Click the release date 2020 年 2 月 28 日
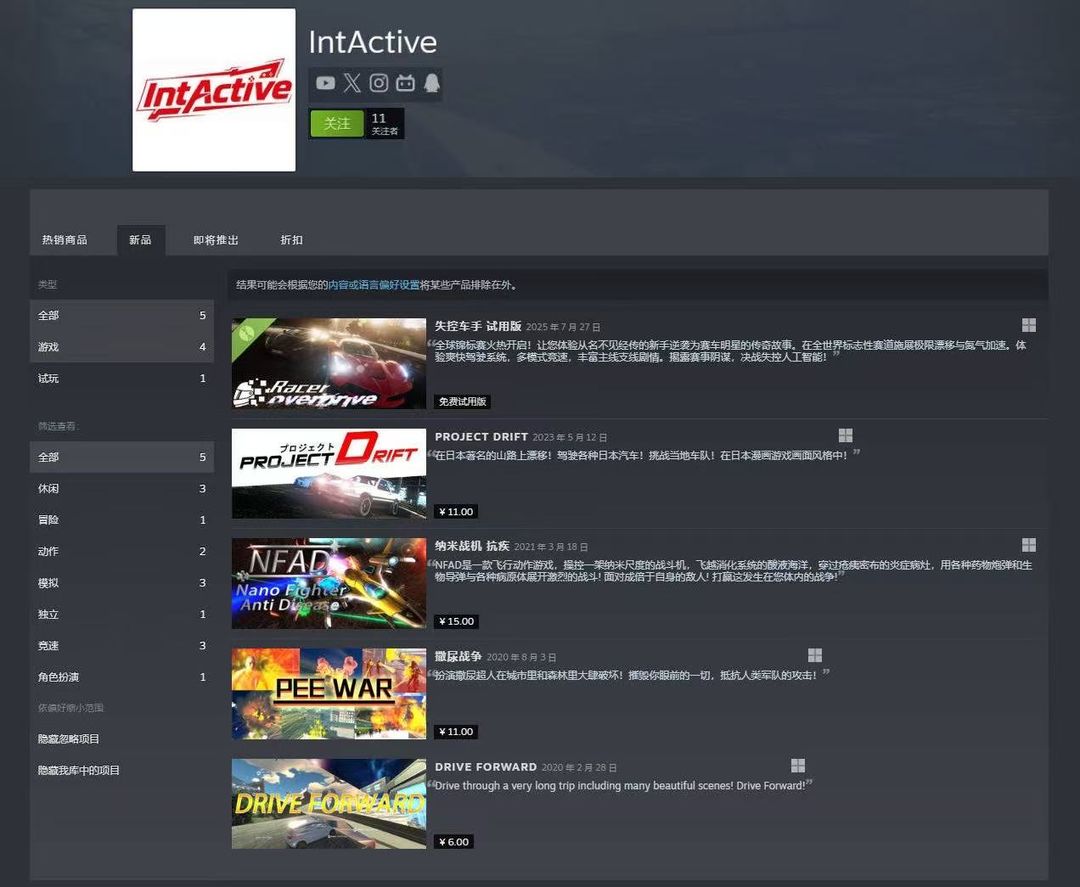1080x887 pixels. click(579, 767)
